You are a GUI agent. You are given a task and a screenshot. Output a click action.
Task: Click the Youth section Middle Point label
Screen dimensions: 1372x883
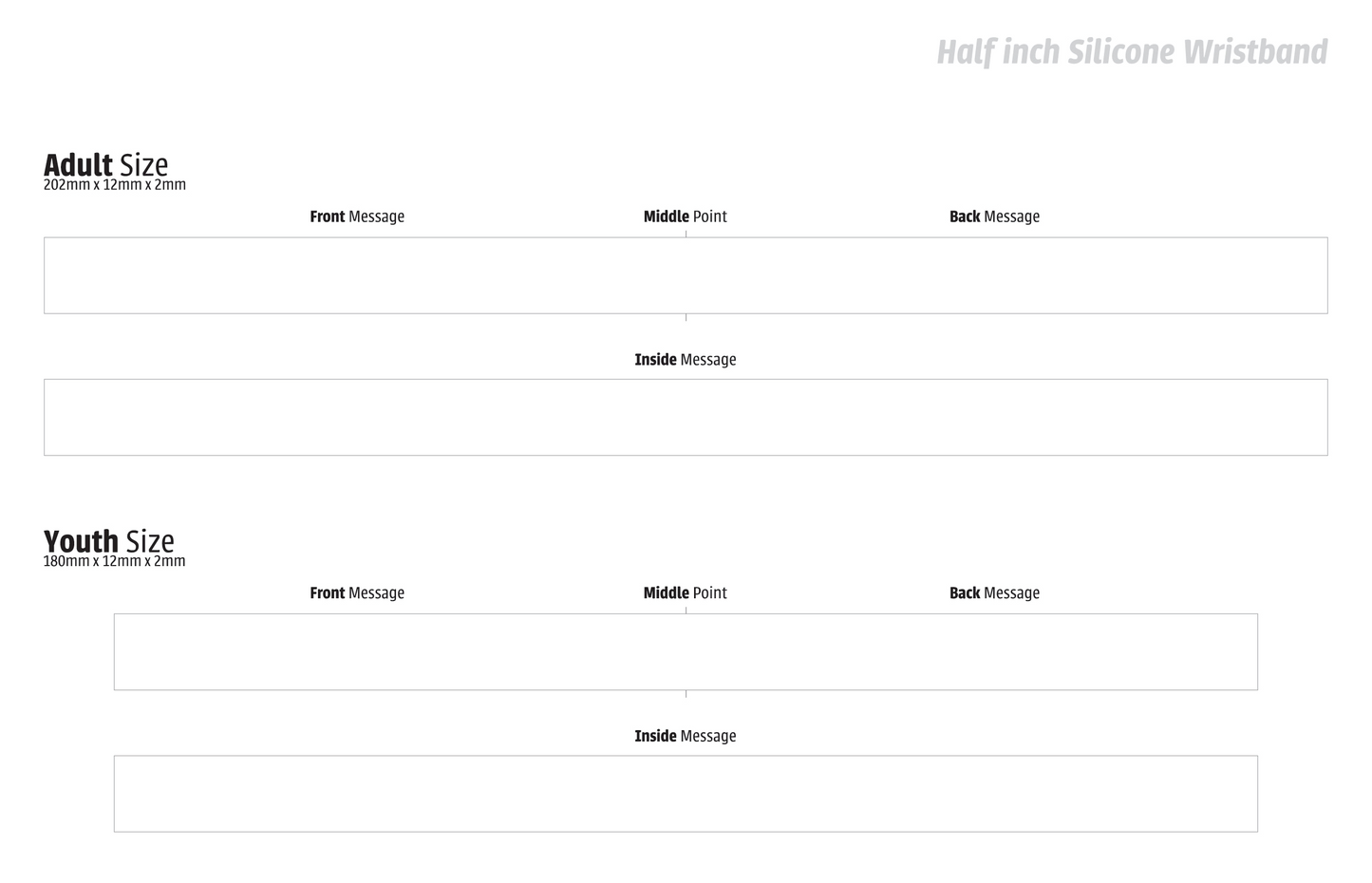pos(685,593)
